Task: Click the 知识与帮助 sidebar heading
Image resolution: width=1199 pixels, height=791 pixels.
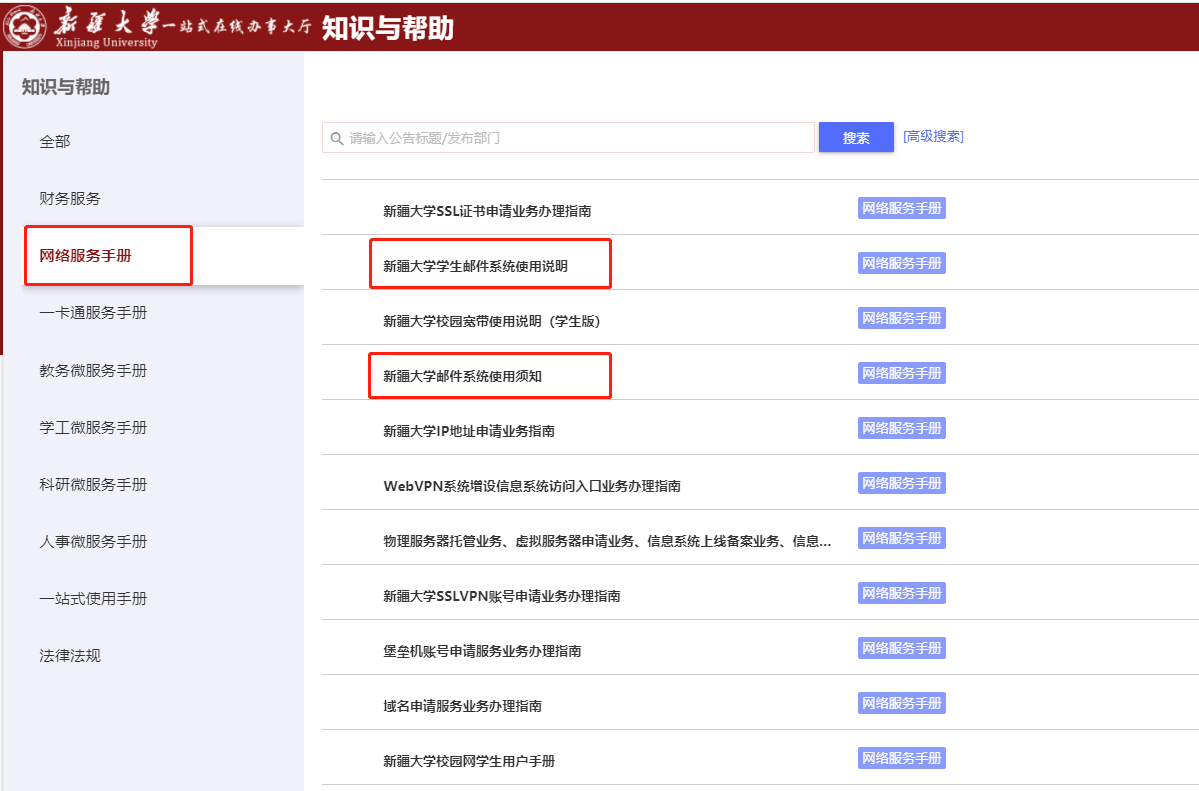Action: point(66,87)
